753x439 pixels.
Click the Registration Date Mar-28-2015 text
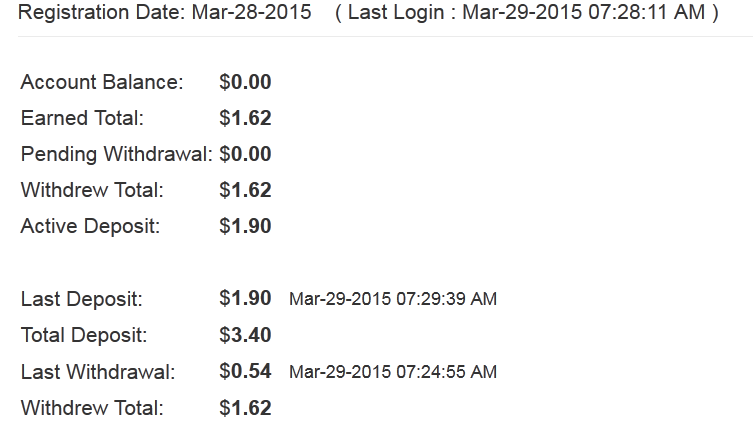coord(163,15)
